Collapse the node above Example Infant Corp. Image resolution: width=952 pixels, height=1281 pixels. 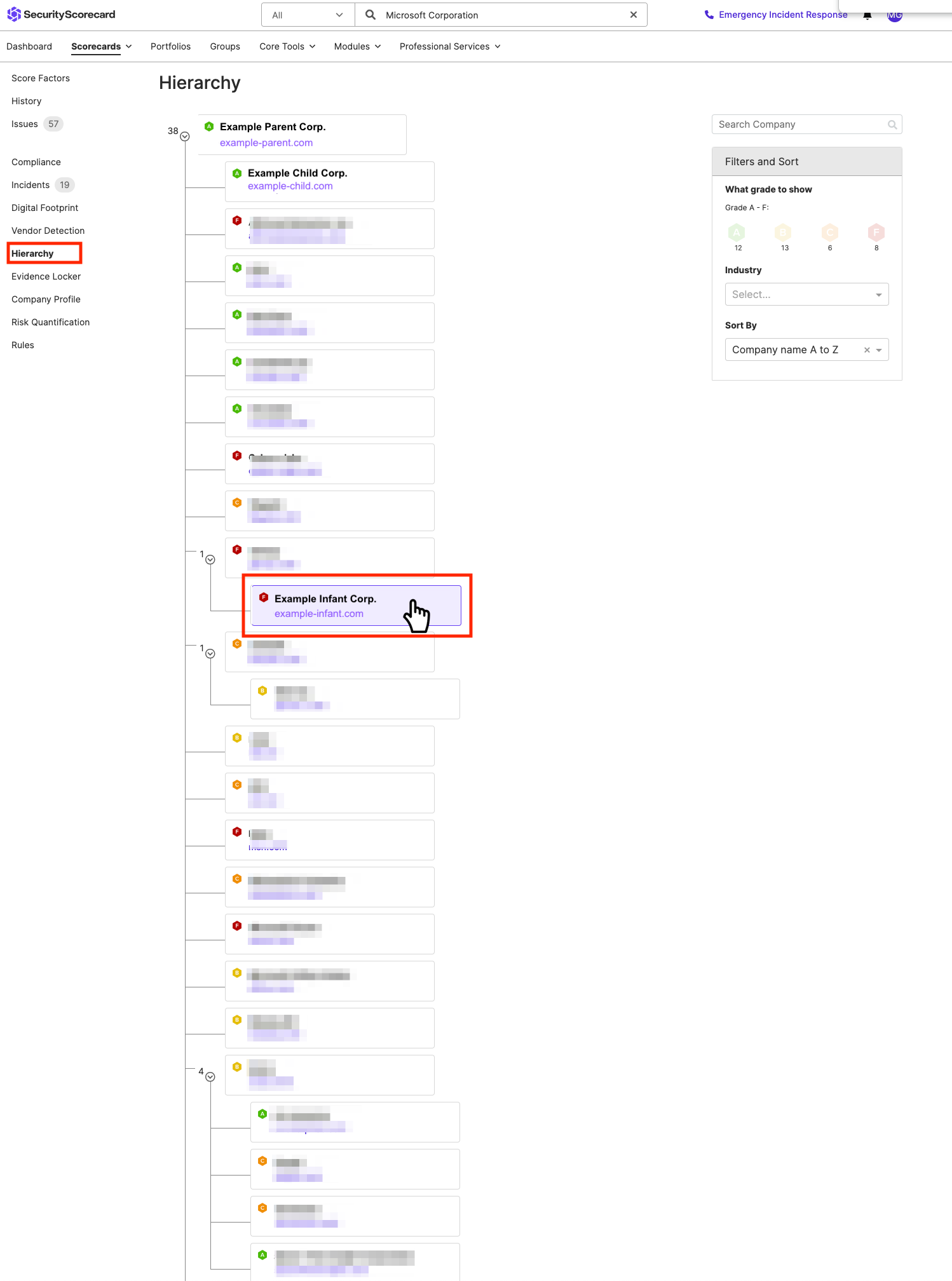point(210,560)
